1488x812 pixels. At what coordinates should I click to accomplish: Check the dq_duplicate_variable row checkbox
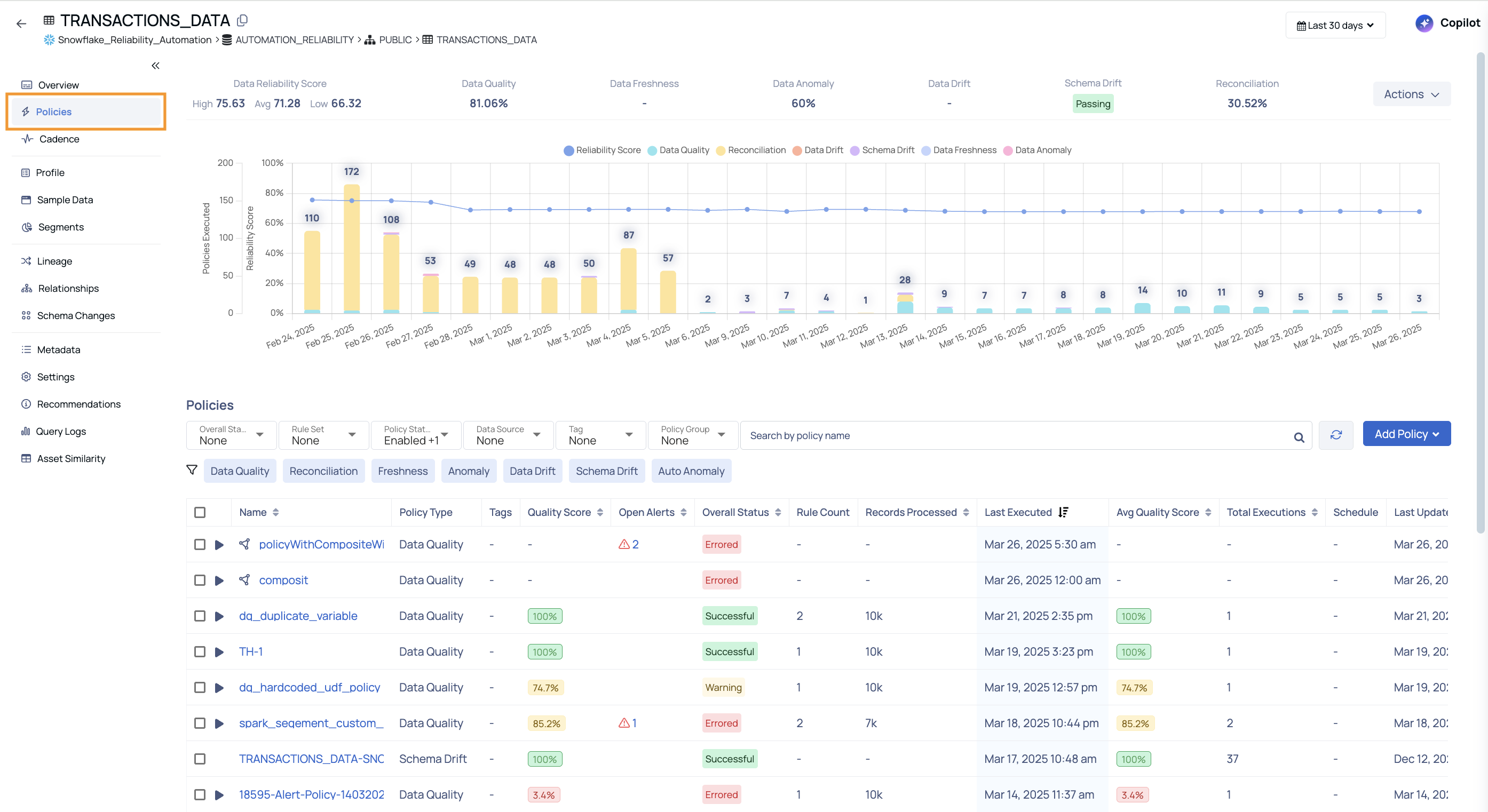tap(200, 616)
